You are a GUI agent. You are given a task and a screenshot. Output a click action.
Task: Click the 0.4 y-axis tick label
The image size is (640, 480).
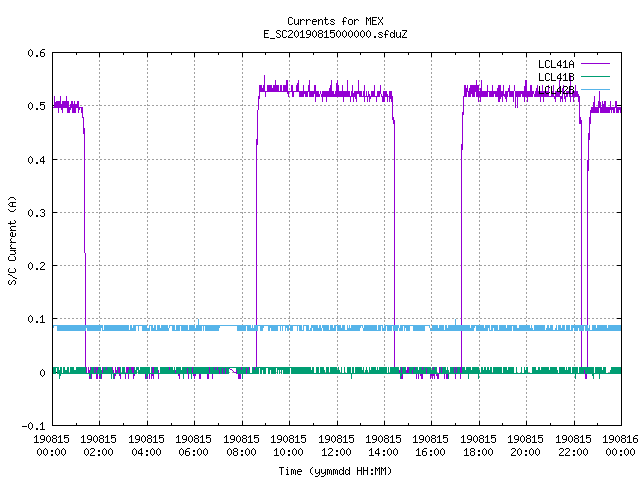37,160
